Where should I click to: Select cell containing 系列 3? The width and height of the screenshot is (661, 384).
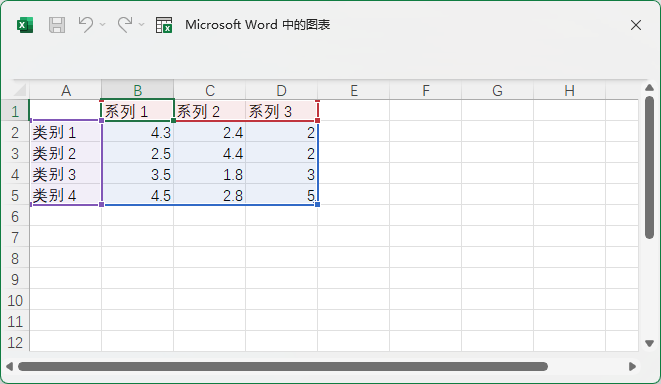(281, 110)
